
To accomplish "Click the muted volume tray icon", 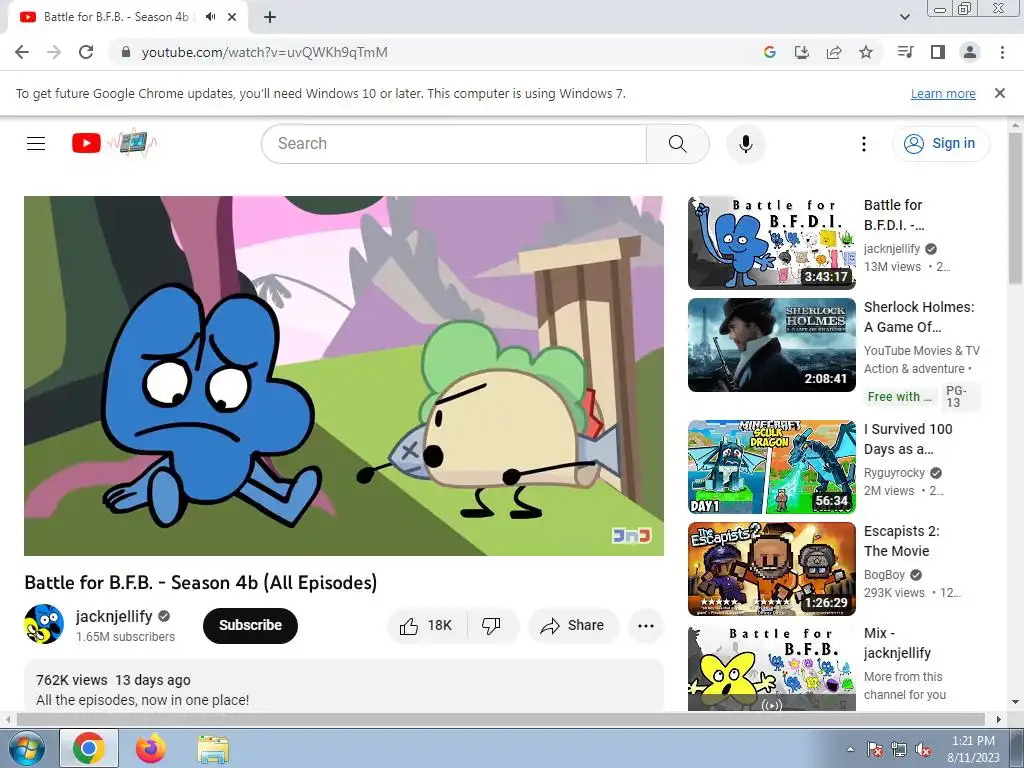I will point(923,749).
